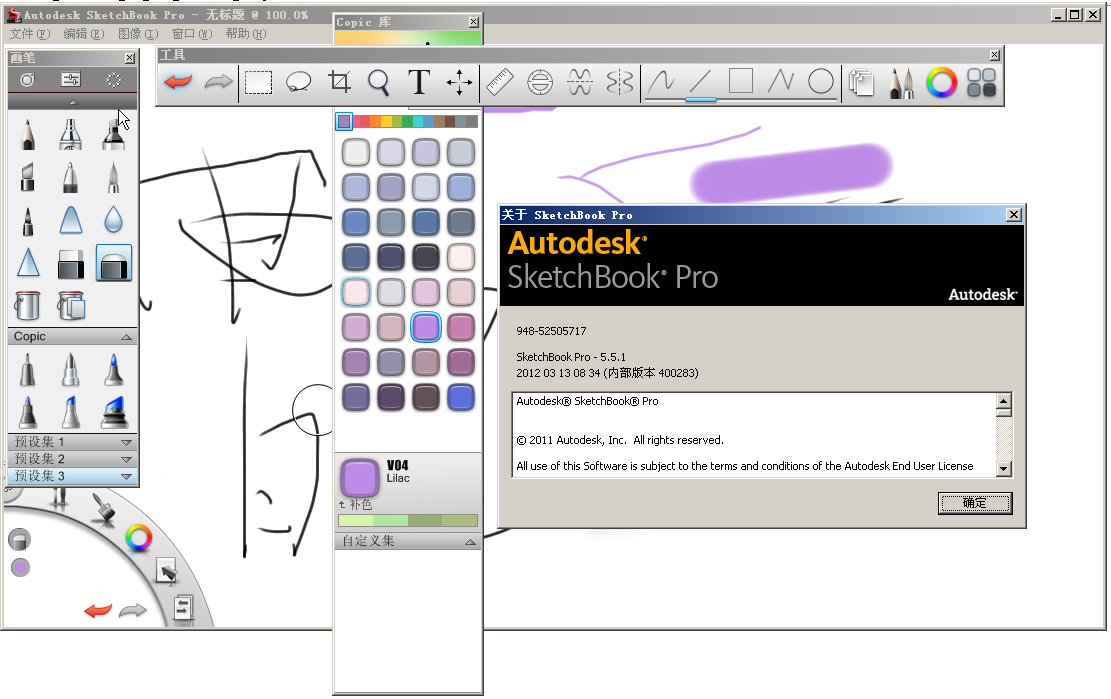The width and height of the screenshot is (1111, 699).
Task: Click the red Undo arrow in toolbar
Action: 178,82
